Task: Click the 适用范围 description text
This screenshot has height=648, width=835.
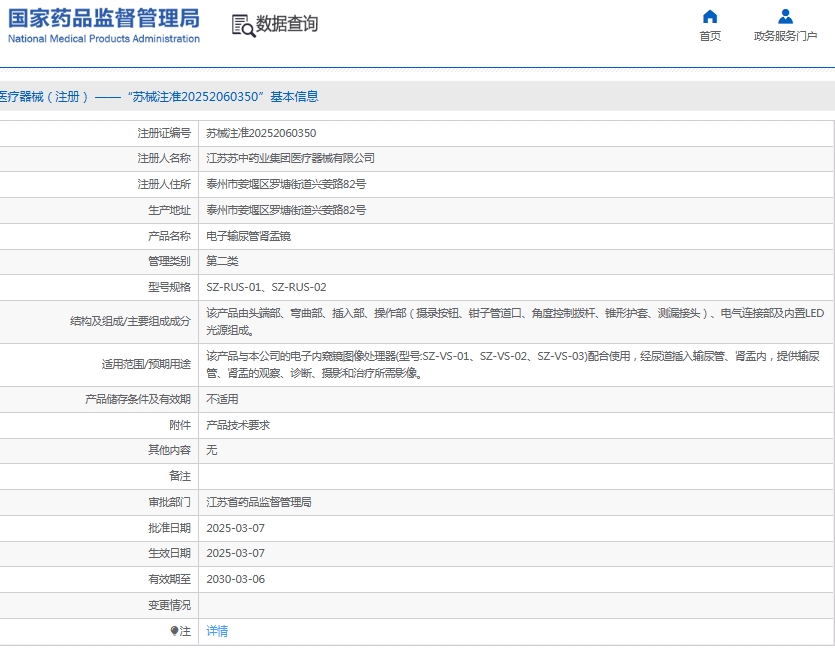Action: point(513,364)
